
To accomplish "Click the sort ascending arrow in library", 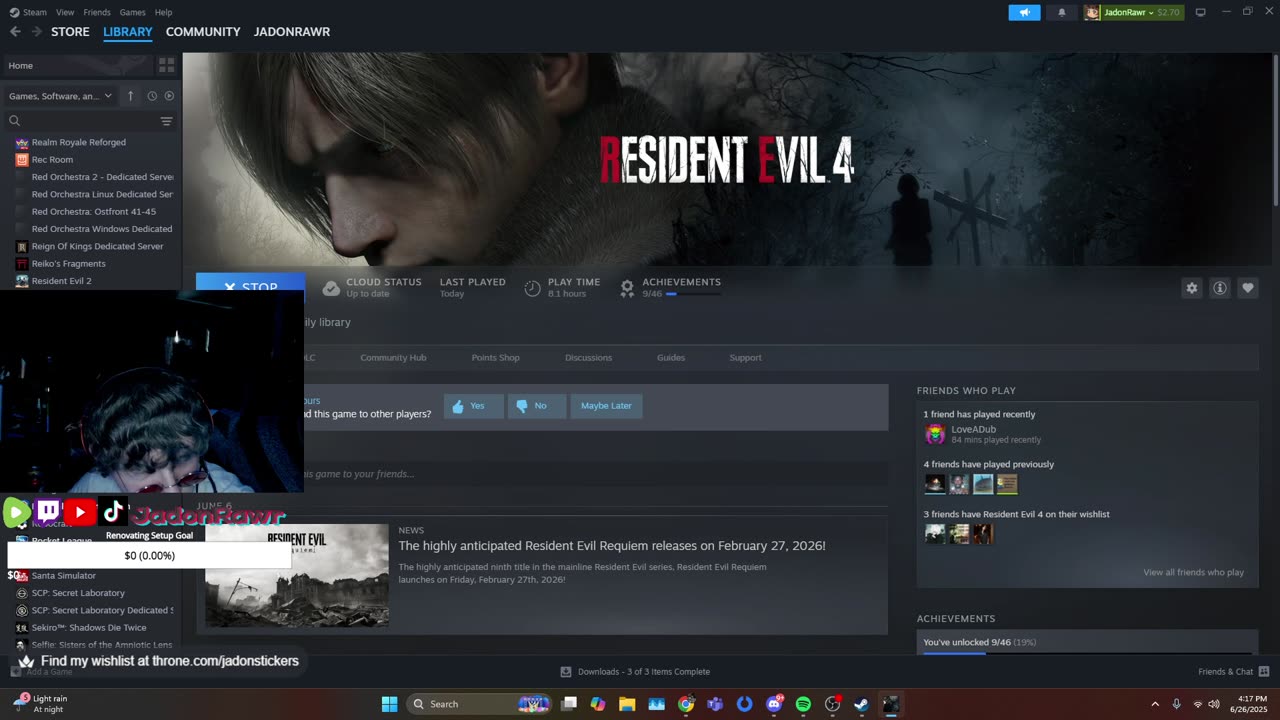I will click(130, 96).
